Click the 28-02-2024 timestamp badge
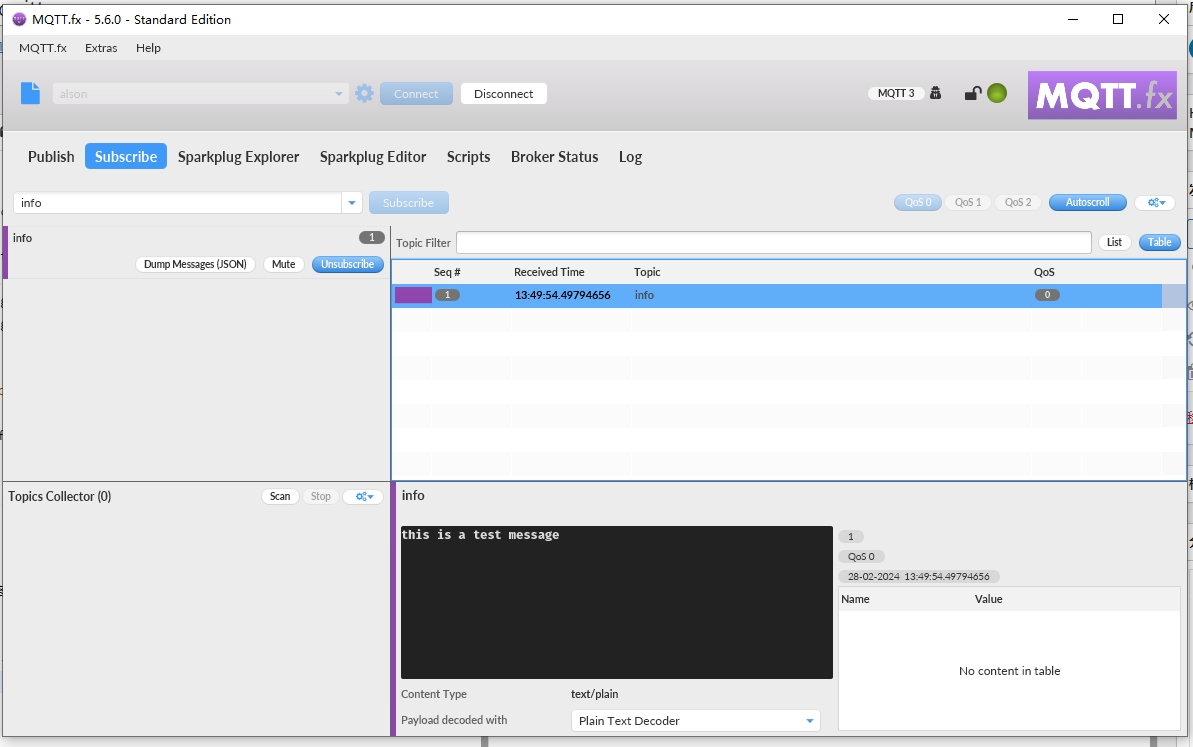This screenshot has width=1193, height=747. click(x=919, y=577)
